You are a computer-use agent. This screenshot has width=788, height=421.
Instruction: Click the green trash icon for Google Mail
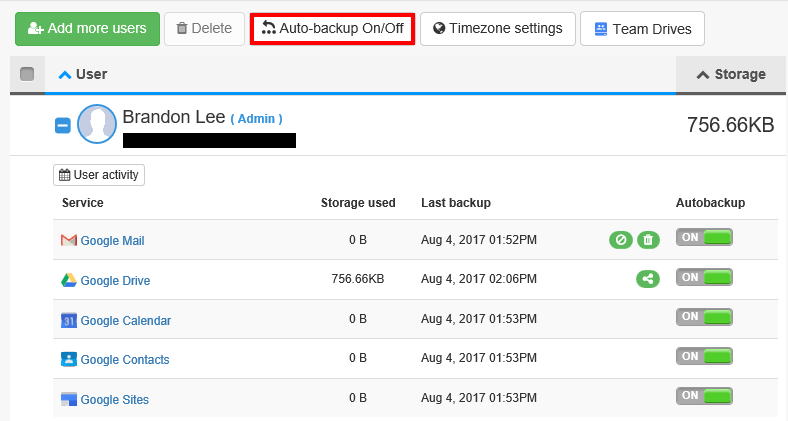pyautogui.click(x=649, y=239)
